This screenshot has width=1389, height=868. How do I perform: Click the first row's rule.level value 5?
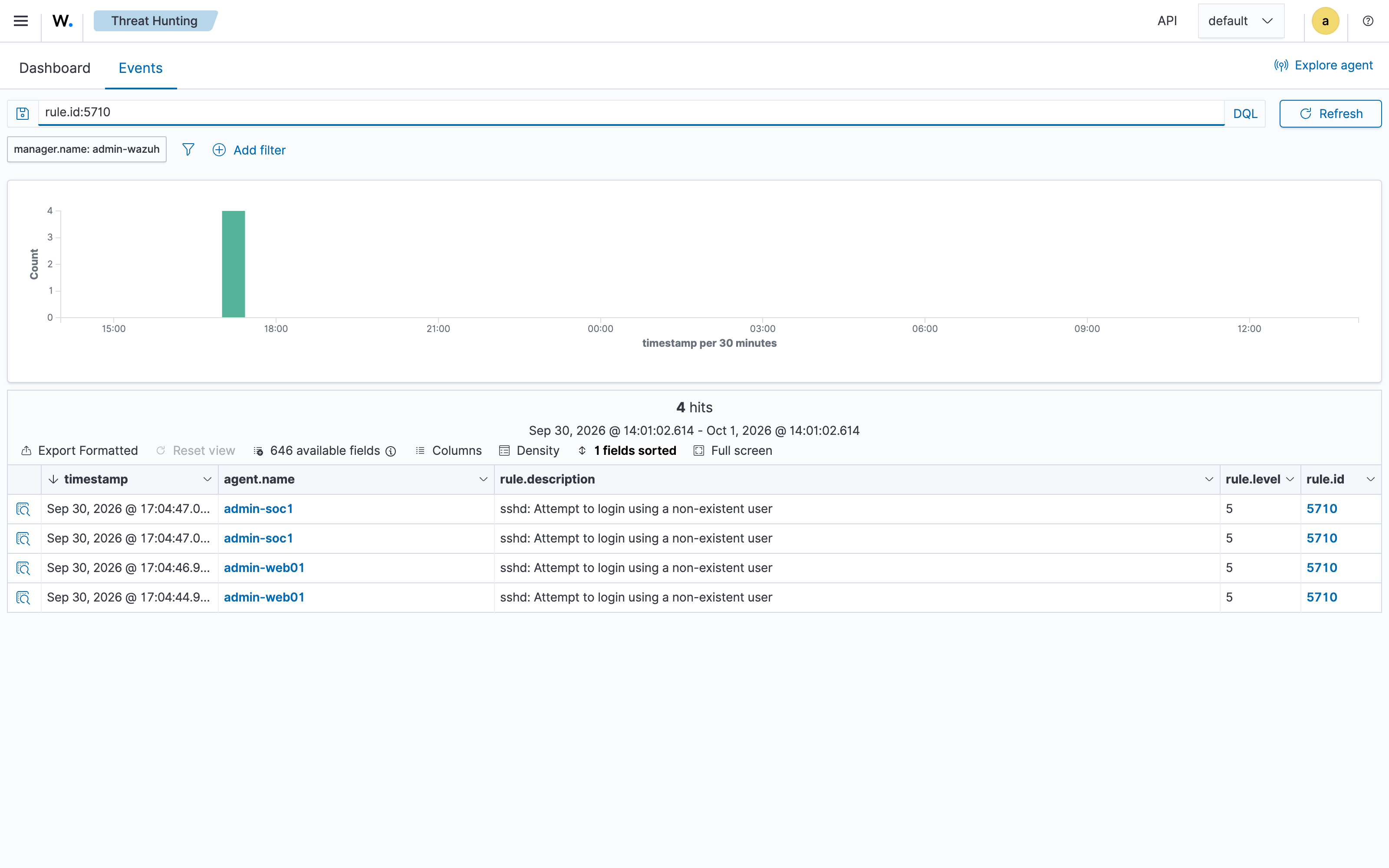[1229, 509]
